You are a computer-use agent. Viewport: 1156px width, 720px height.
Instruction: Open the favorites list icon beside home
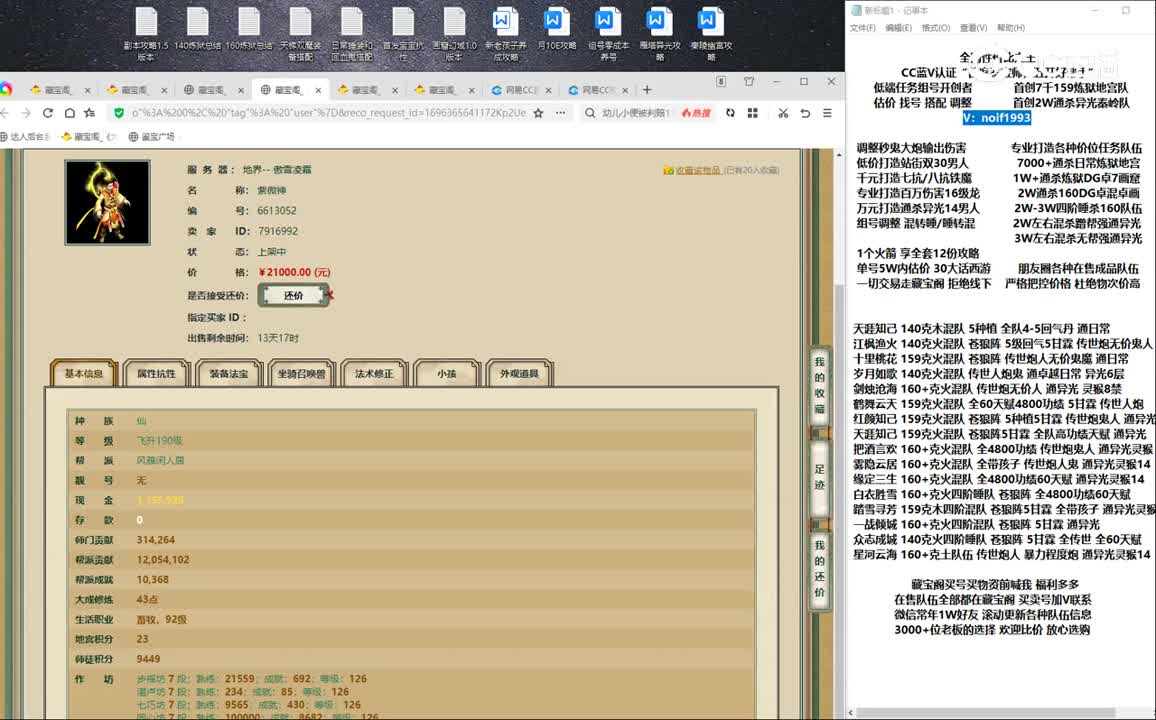click(90, 113)
